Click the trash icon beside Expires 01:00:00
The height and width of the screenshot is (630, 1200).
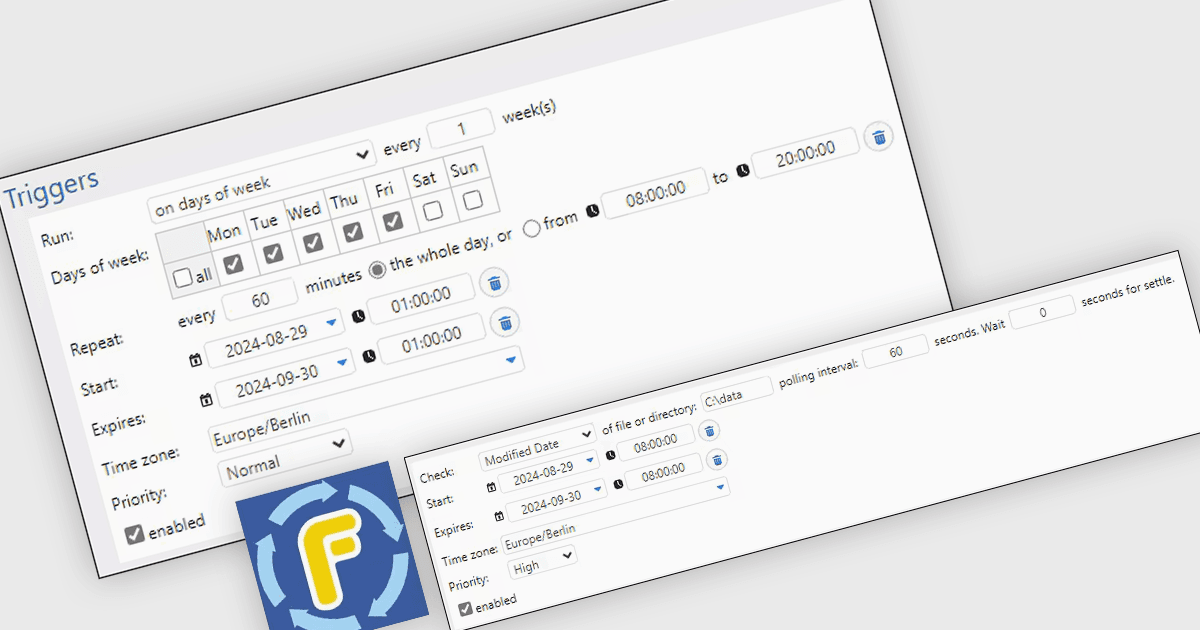506,322
